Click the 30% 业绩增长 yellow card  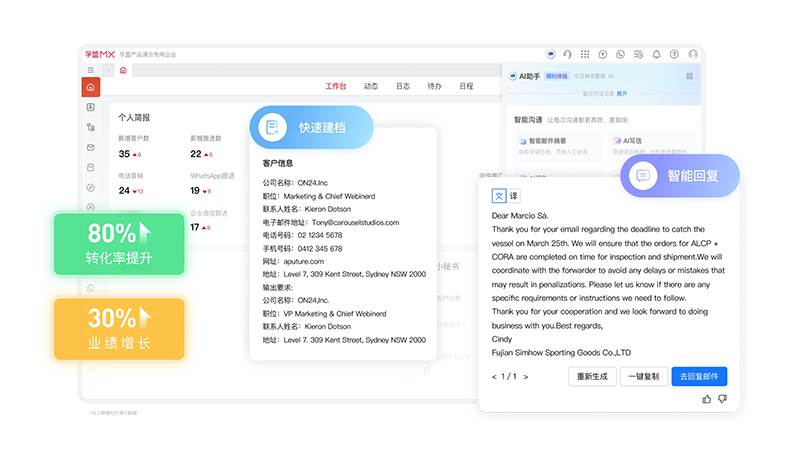click(x=119, y=329)
